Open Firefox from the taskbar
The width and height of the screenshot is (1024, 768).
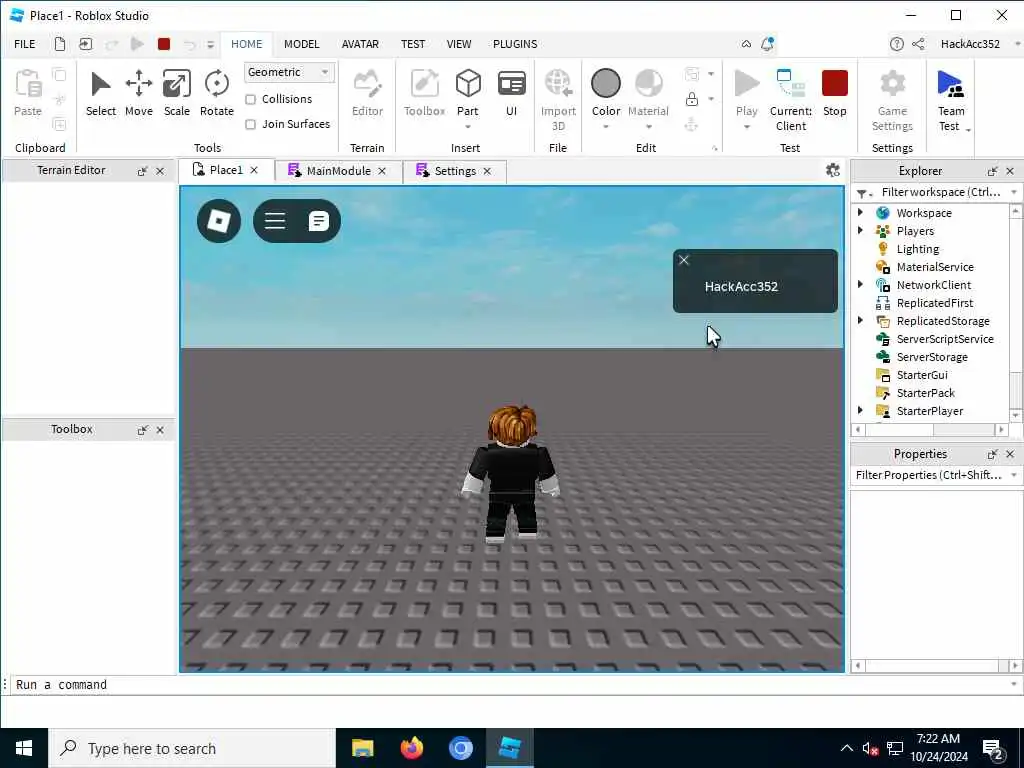pos(411,748)
